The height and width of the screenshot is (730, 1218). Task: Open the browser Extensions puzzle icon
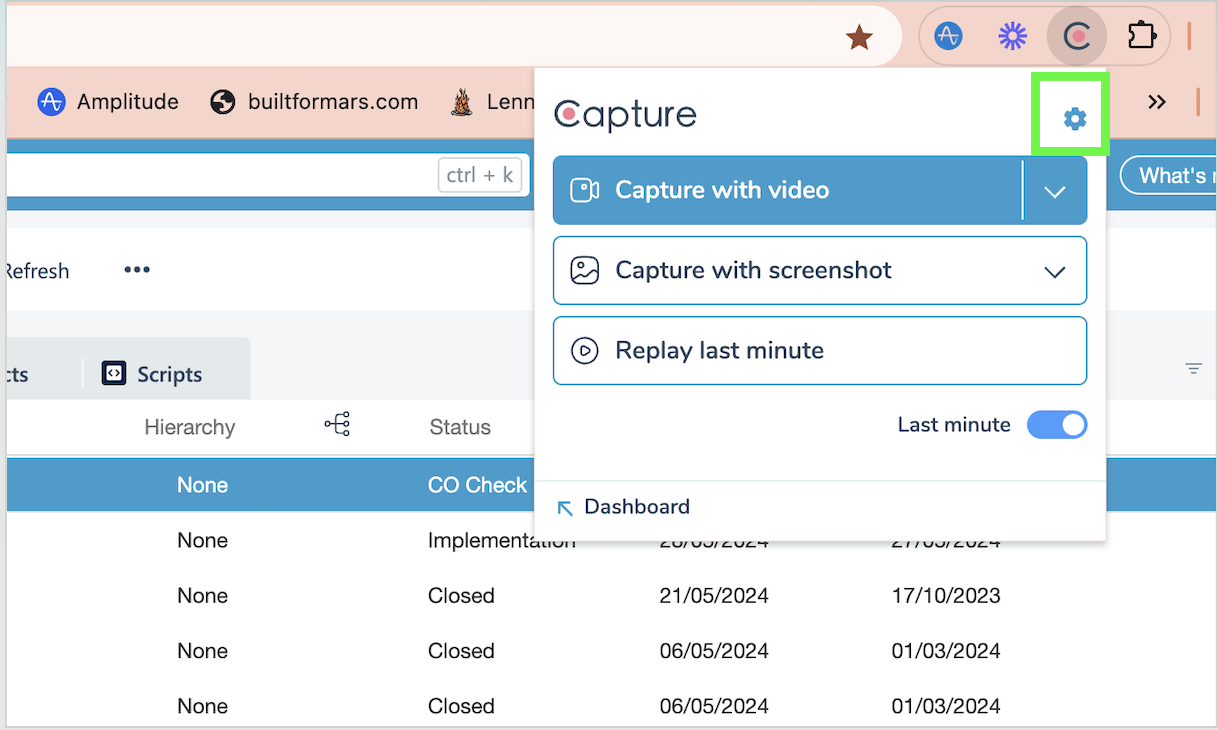(1141, 37)
